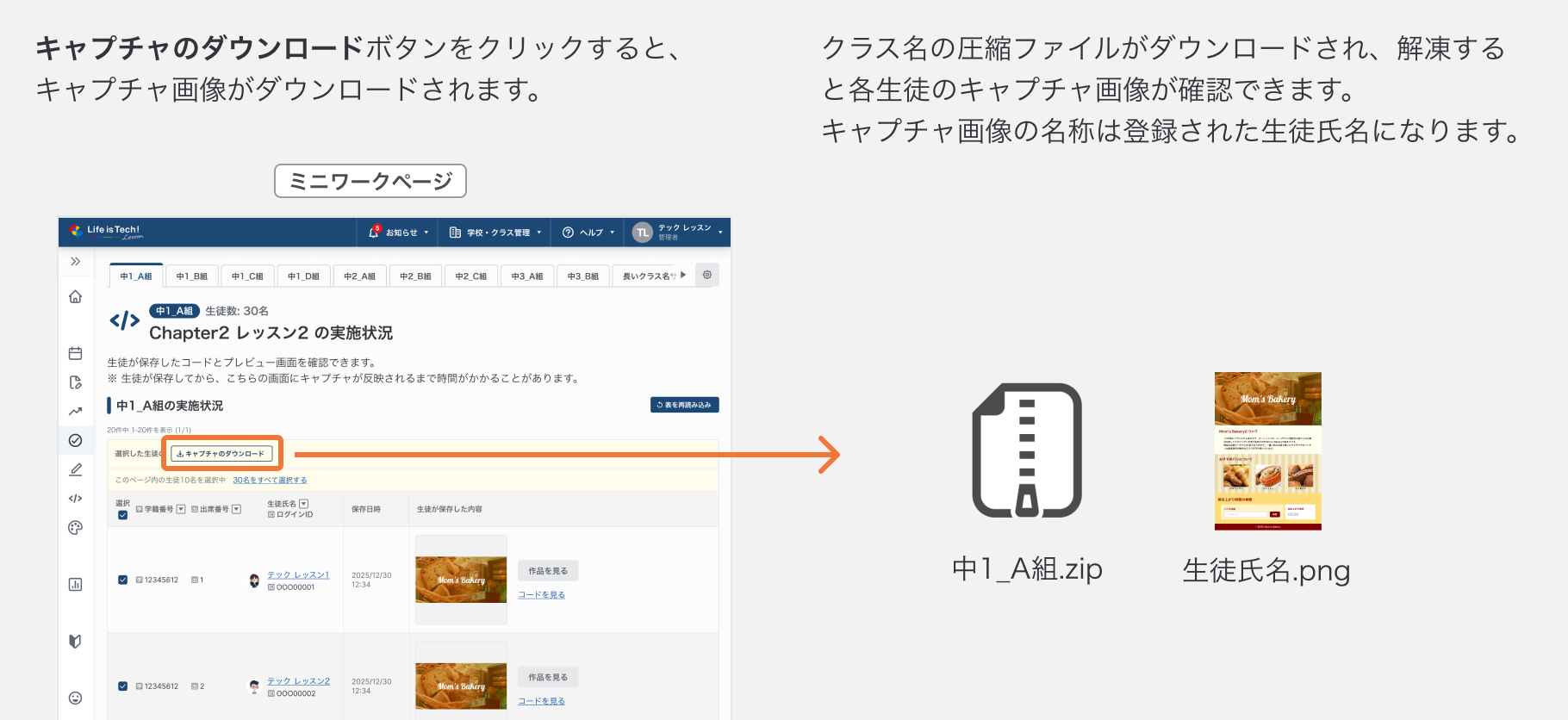This screenshot has height=720, width=1568.
Task: Toggle the select-all checkbox under 選択
Action: click(122, 515)
